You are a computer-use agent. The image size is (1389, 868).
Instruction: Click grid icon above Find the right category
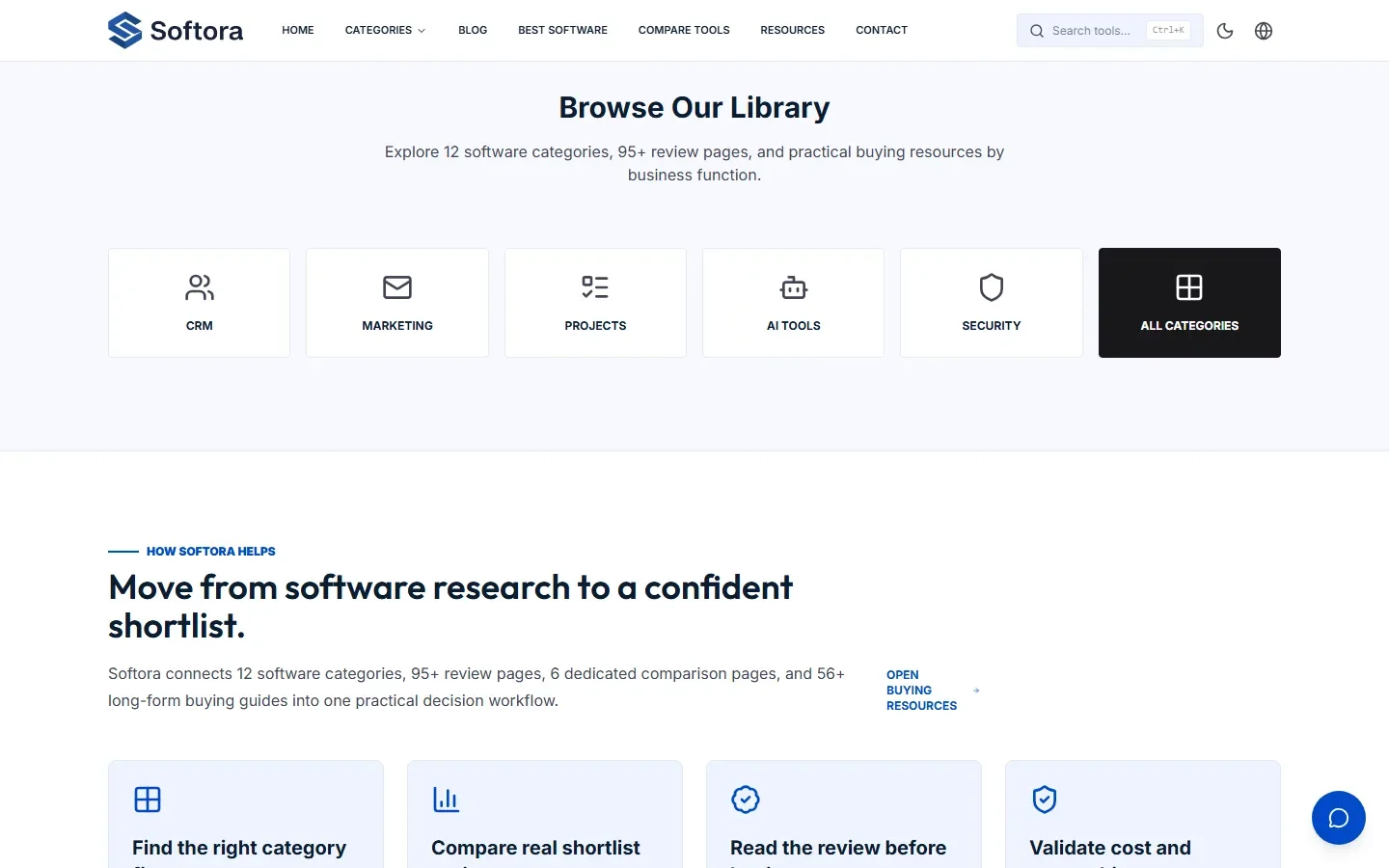pos(148,800)
